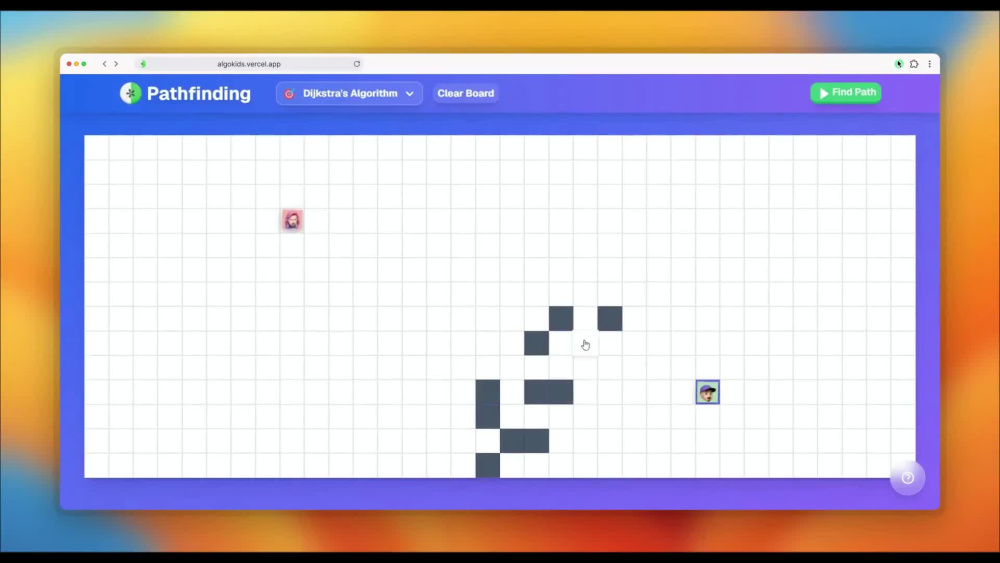
Task: Click the site favicon in address bar
Action: coord(143,64)
